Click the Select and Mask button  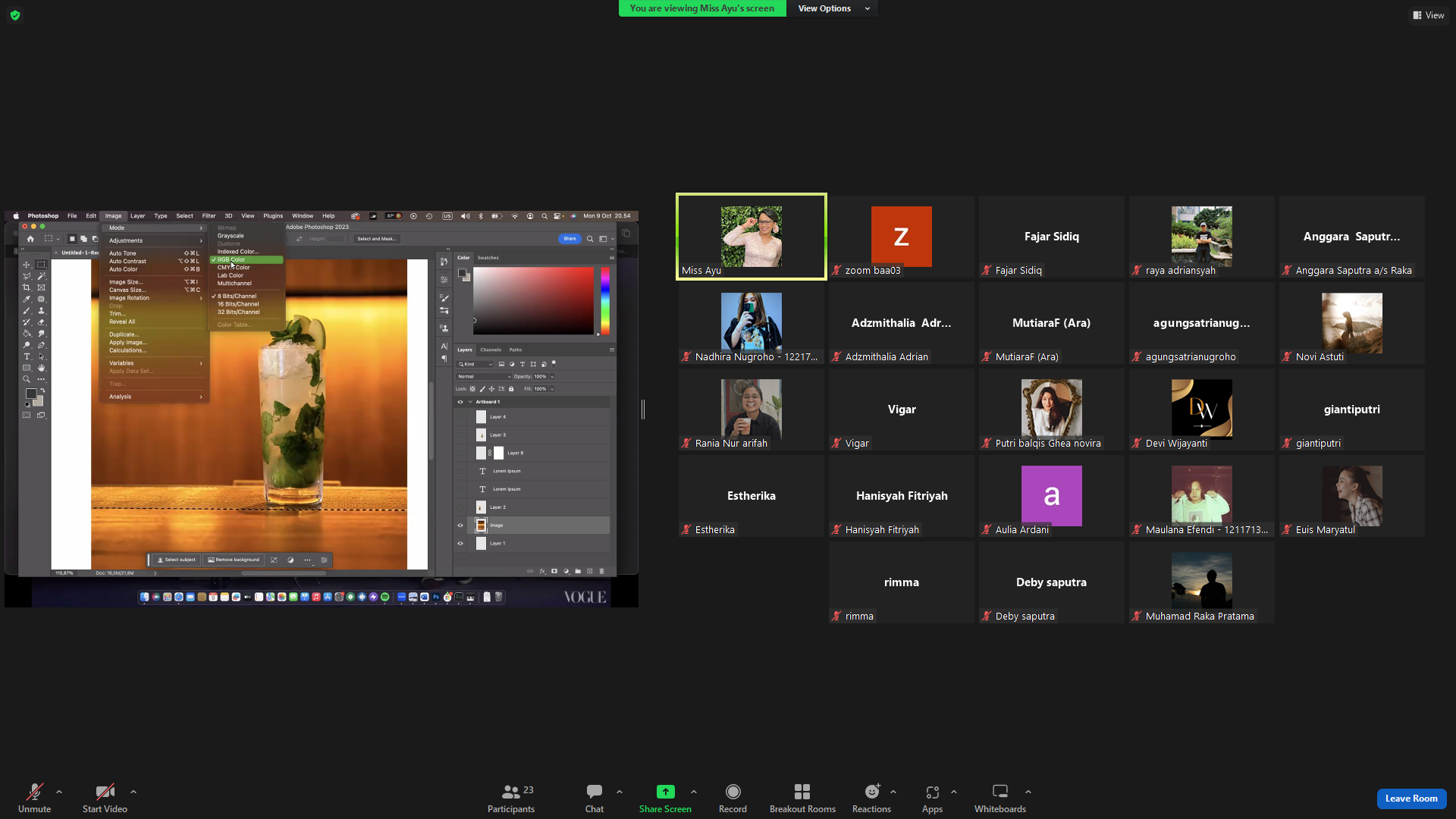click(x=376, y=239)
